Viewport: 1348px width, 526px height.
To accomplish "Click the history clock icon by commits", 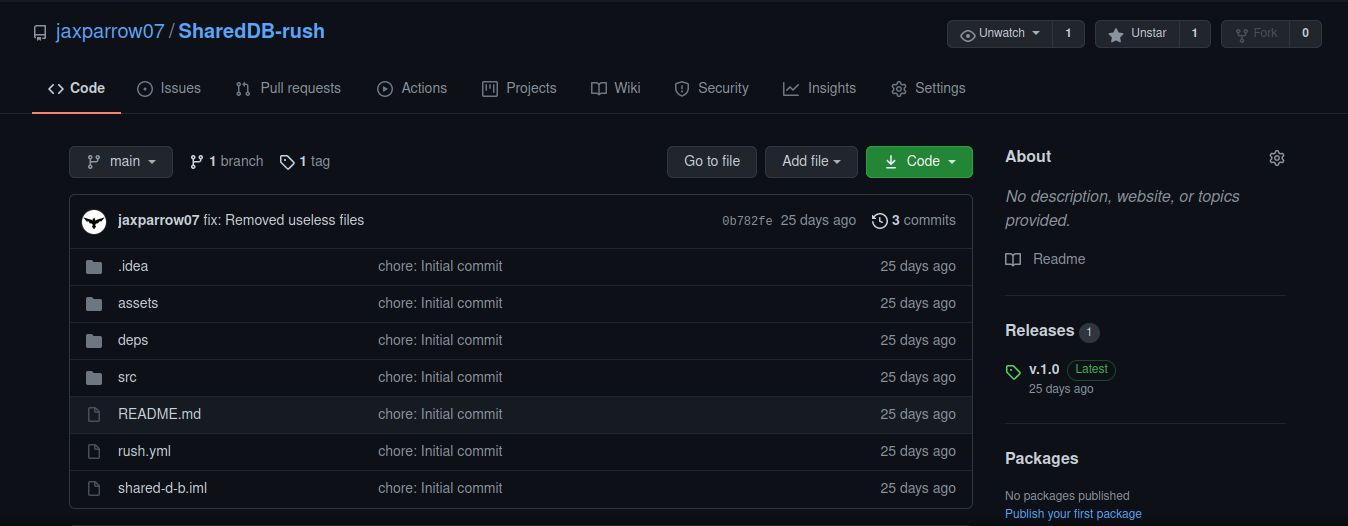I will (879, 220).
